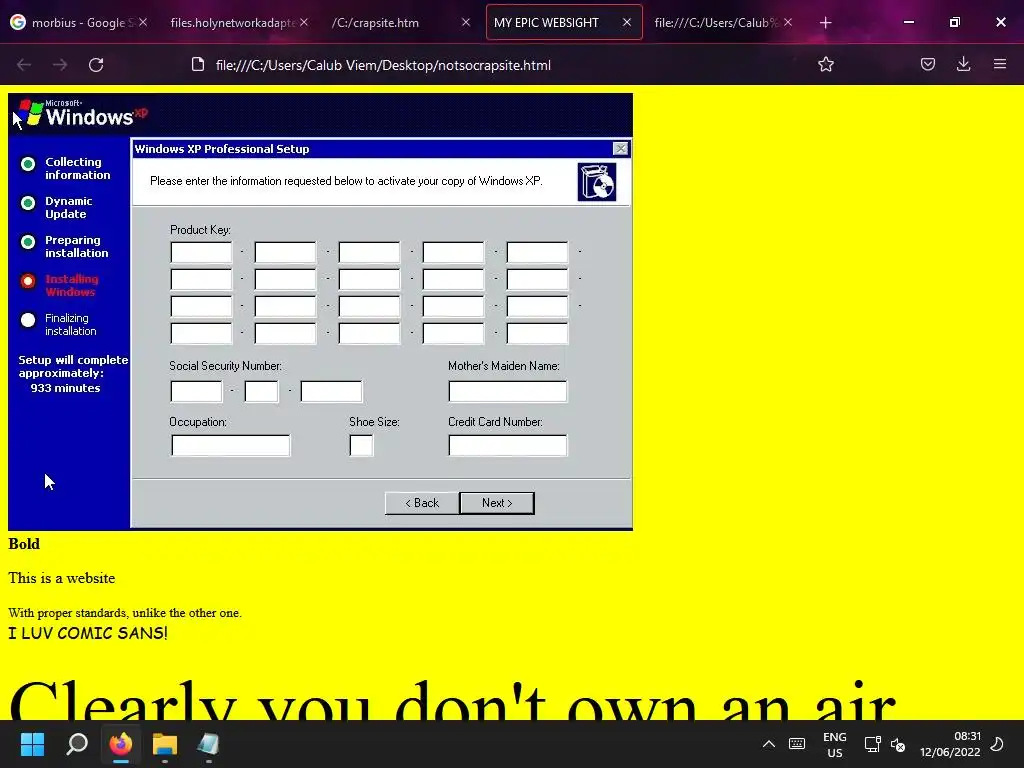This screenshot has height=768, width=1024.
Task: Close the morbius Google Search tab
Action: coord(143,22)
